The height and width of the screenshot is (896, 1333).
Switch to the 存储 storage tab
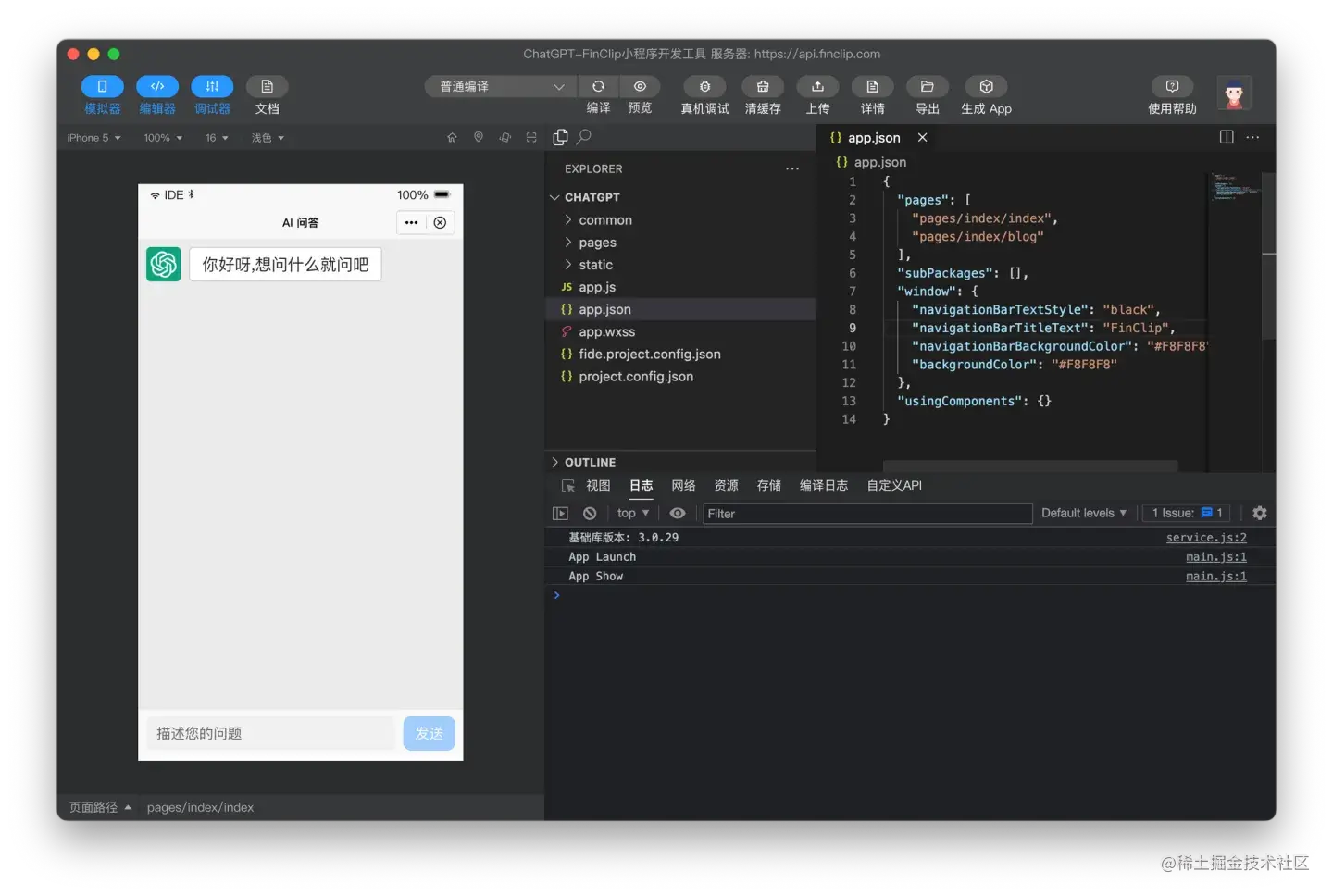768,486
